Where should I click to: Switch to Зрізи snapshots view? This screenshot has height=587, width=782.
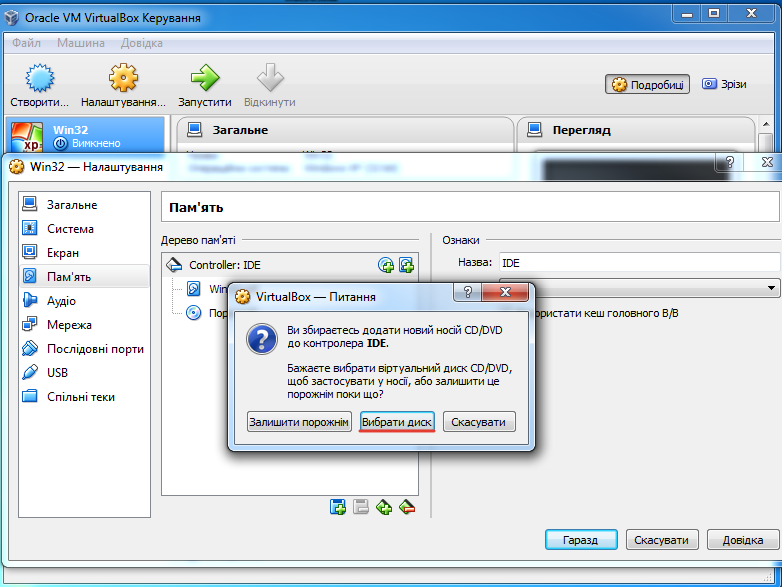point(724,84)
